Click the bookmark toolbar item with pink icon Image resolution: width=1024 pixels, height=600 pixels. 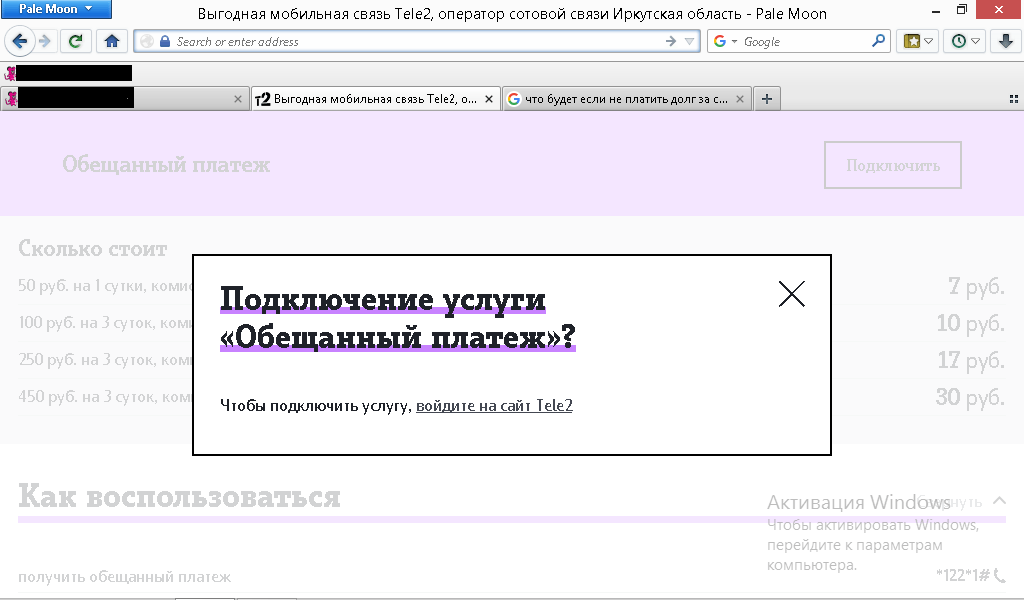(68, 73)
